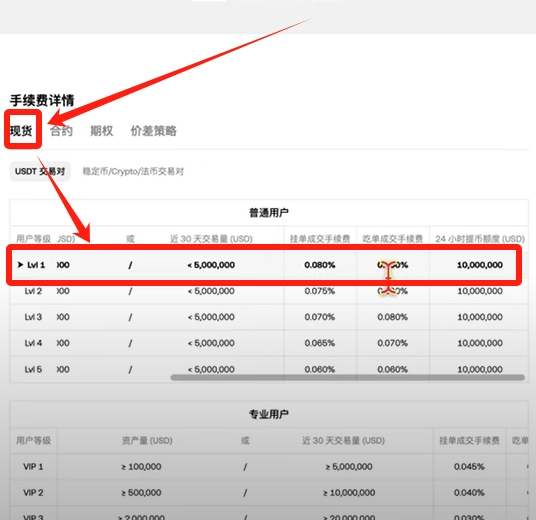
Task: Click the VIP 2 row label
Action: coord(33,493)
